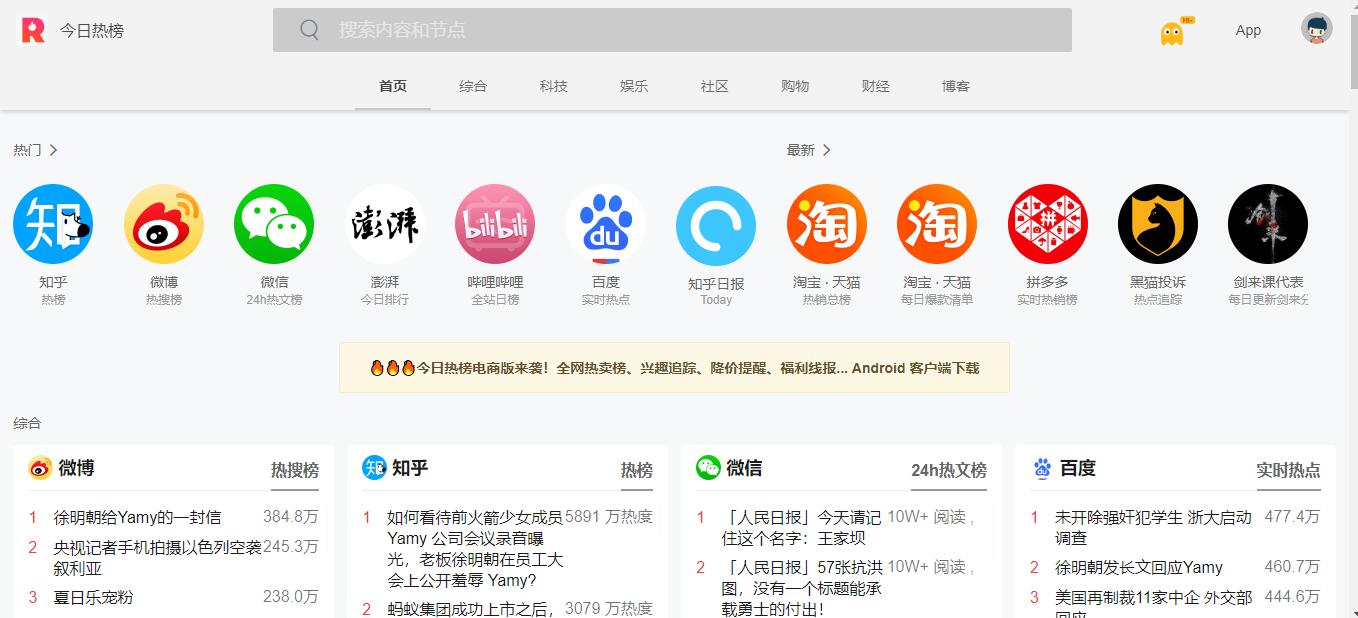Image resolution: width=1358 pixels, height=618 pixels.
Task: Open Baidu item 未开除强奸犯学生 浙大启动调查
Action: (x=1153, y=528)
